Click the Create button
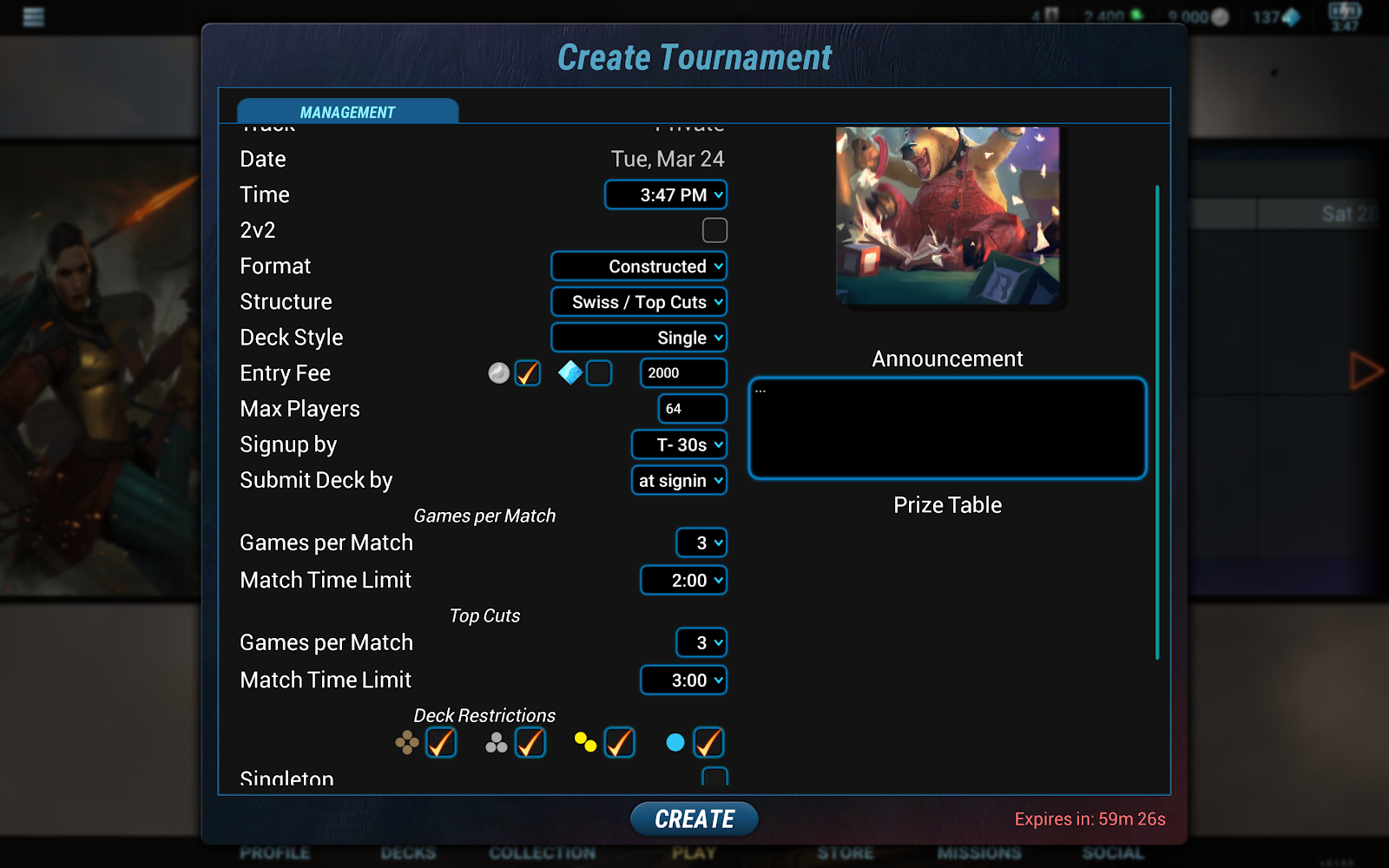 (x=694, y=819)
